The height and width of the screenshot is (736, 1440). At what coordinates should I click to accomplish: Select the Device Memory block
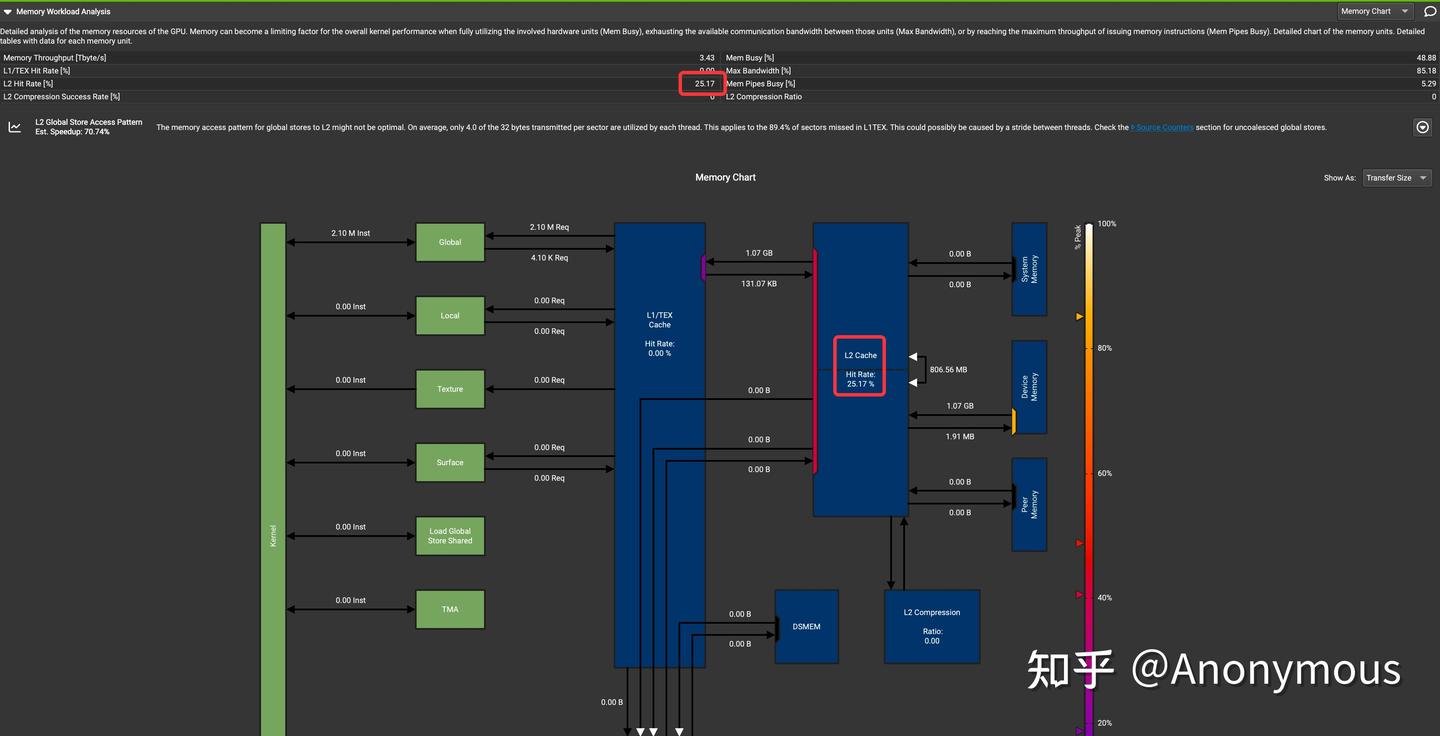(1029, 386)
